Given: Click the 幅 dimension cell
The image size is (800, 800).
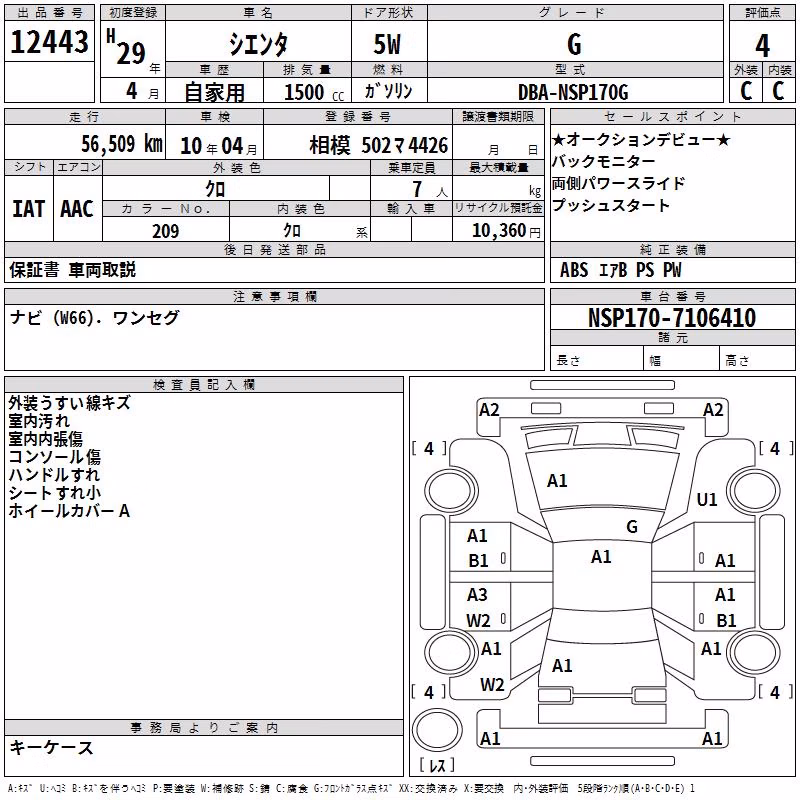Looking at the screenshot, I should pyautogui.click(x=681, y=360).
